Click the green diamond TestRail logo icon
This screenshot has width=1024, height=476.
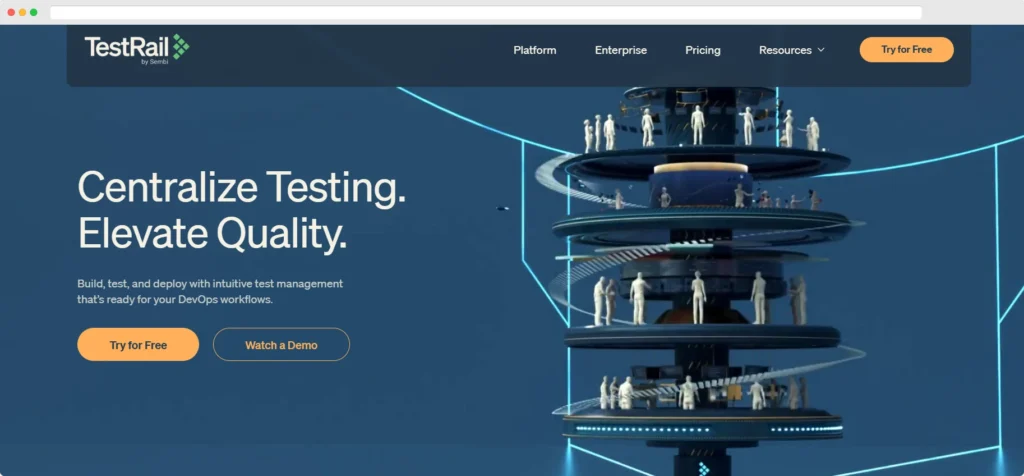[x=180, y=47]
